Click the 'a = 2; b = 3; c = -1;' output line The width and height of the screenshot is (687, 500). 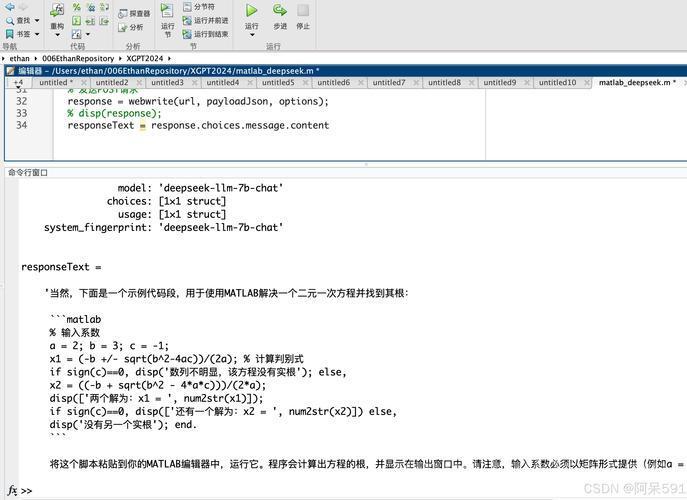tap(109, 346)
